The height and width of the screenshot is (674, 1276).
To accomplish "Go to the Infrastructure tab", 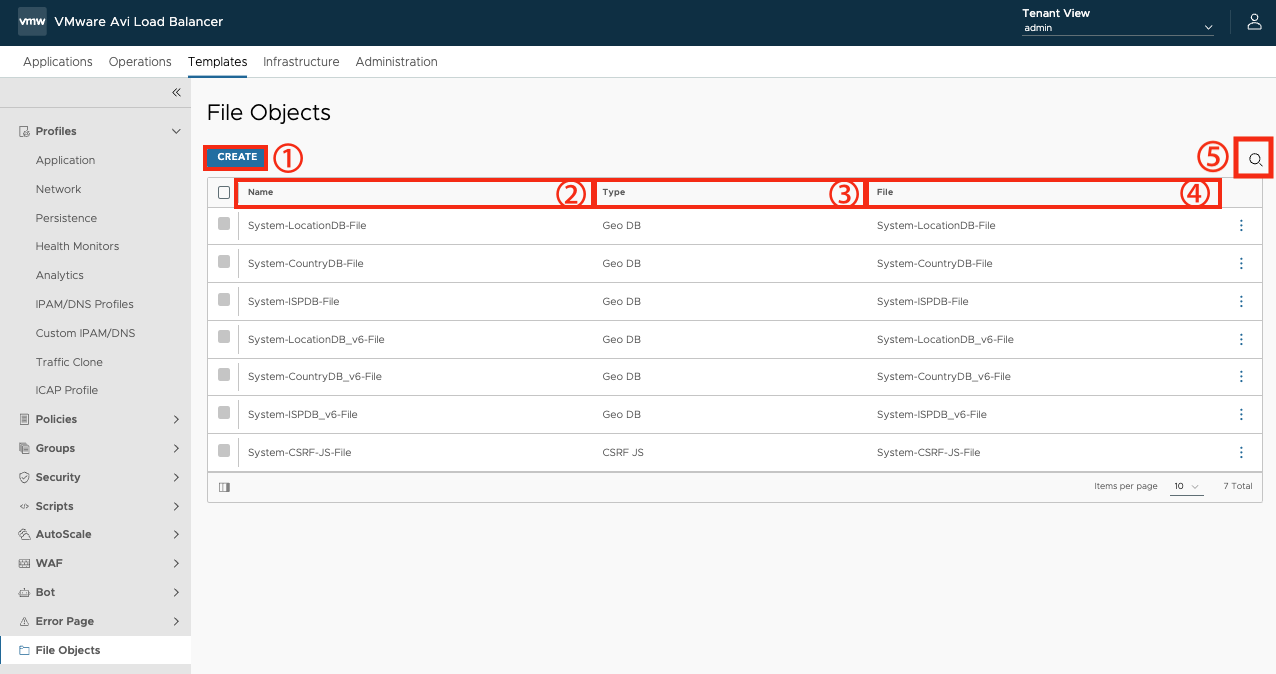I will click(301, 62).
